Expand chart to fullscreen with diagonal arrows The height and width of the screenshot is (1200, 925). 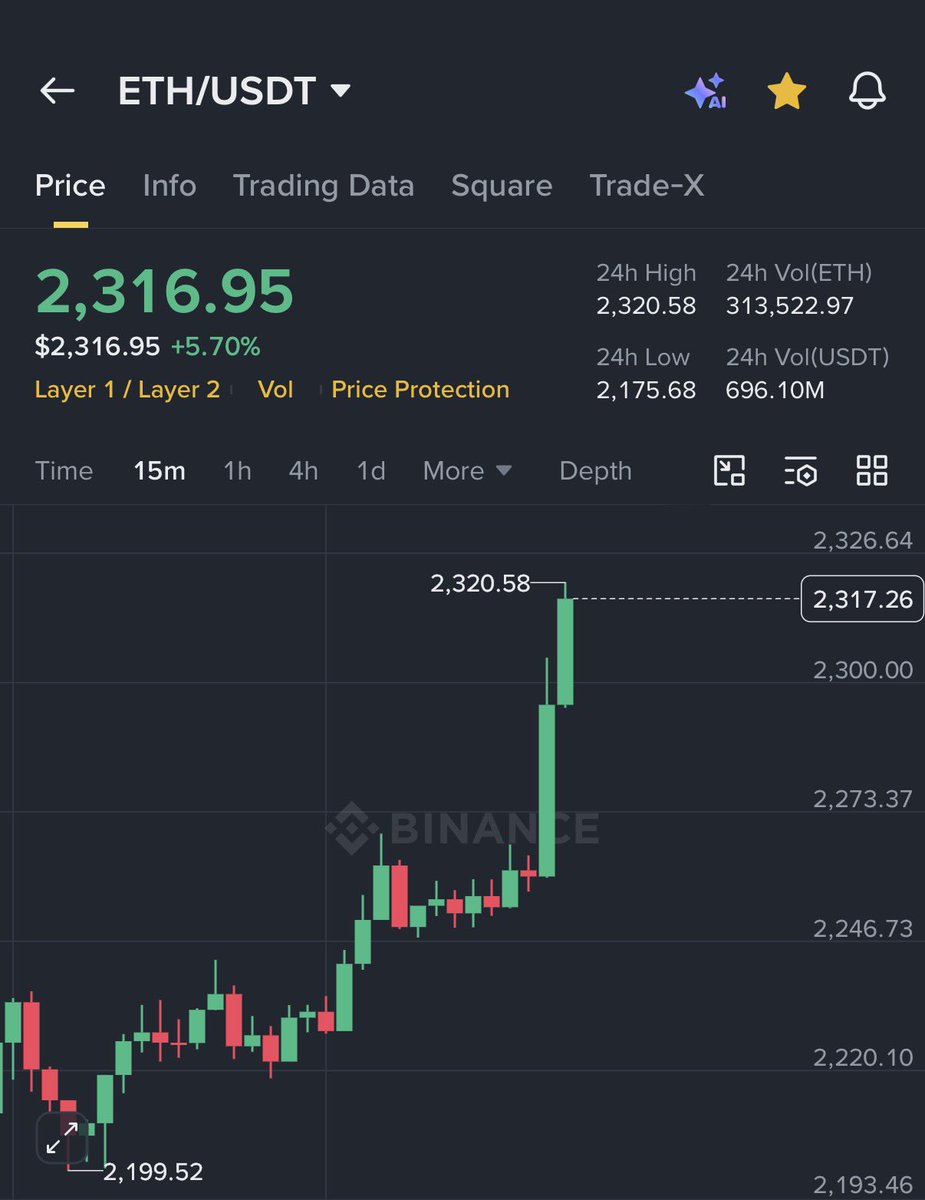tap(62, 1137)
